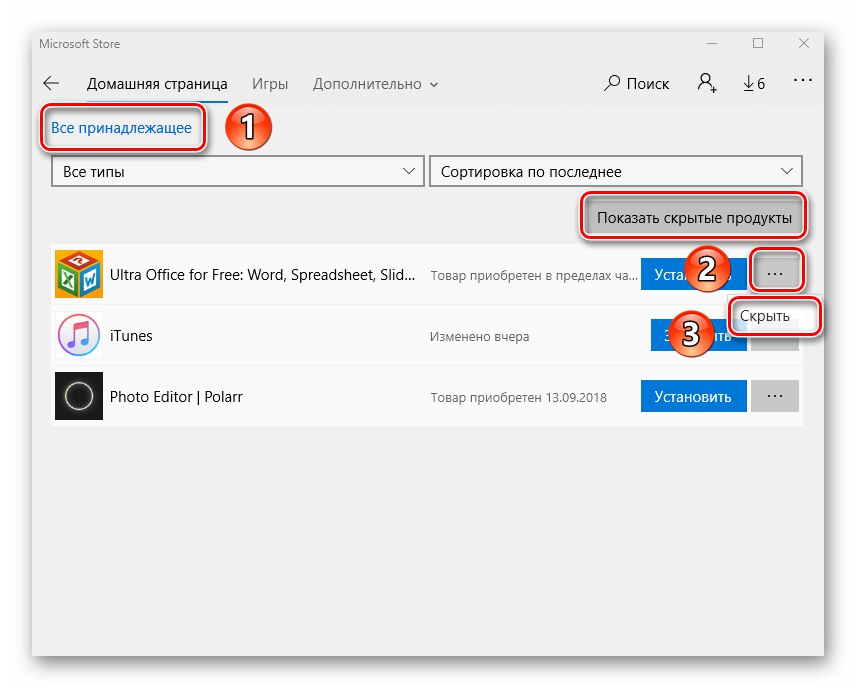856x688 pixels.
Task: Click the iTunes application icon
Action: [78, 335]
